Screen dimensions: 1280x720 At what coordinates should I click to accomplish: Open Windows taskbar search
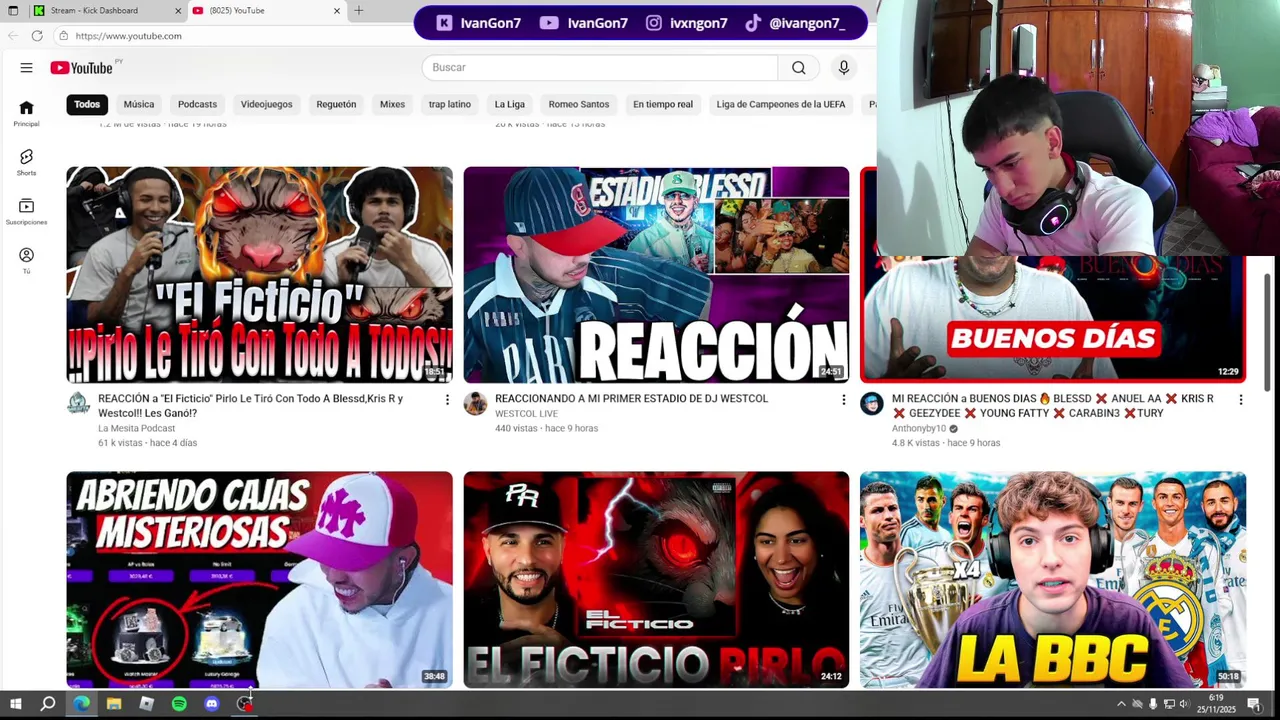coord(47,704)
